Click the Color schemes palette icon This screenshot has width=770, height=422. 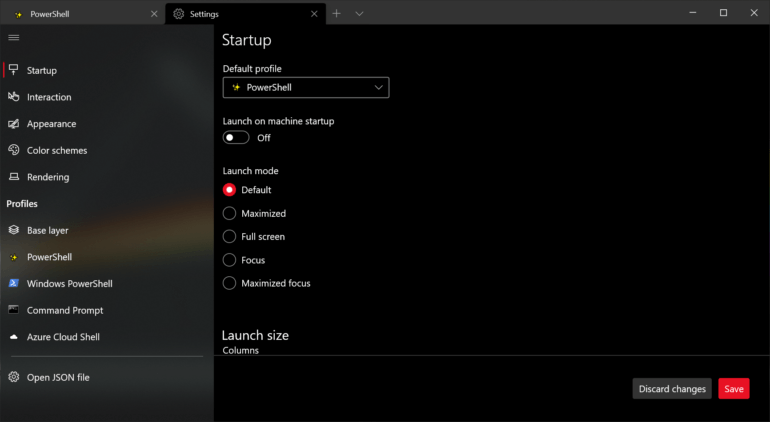click(x=14, y=150)
